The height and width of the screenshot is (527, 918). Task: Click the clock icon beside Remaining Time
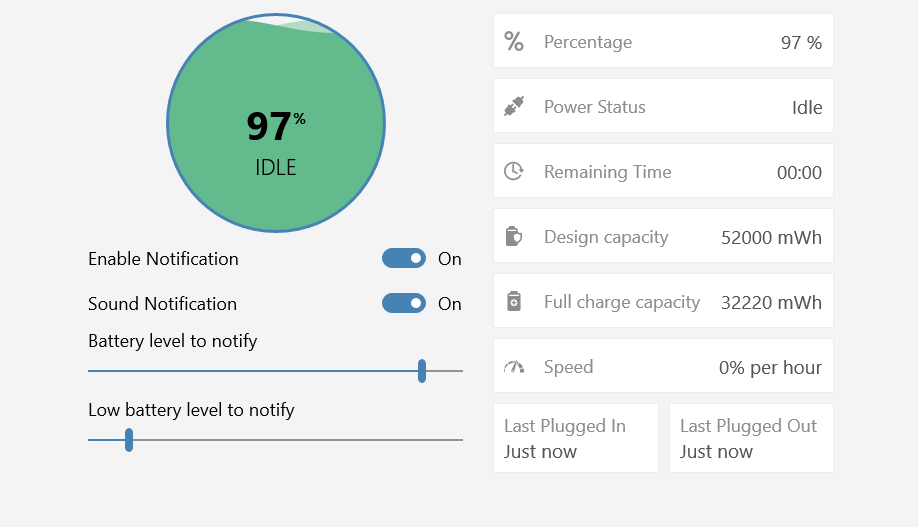click(x=514, y=172)
